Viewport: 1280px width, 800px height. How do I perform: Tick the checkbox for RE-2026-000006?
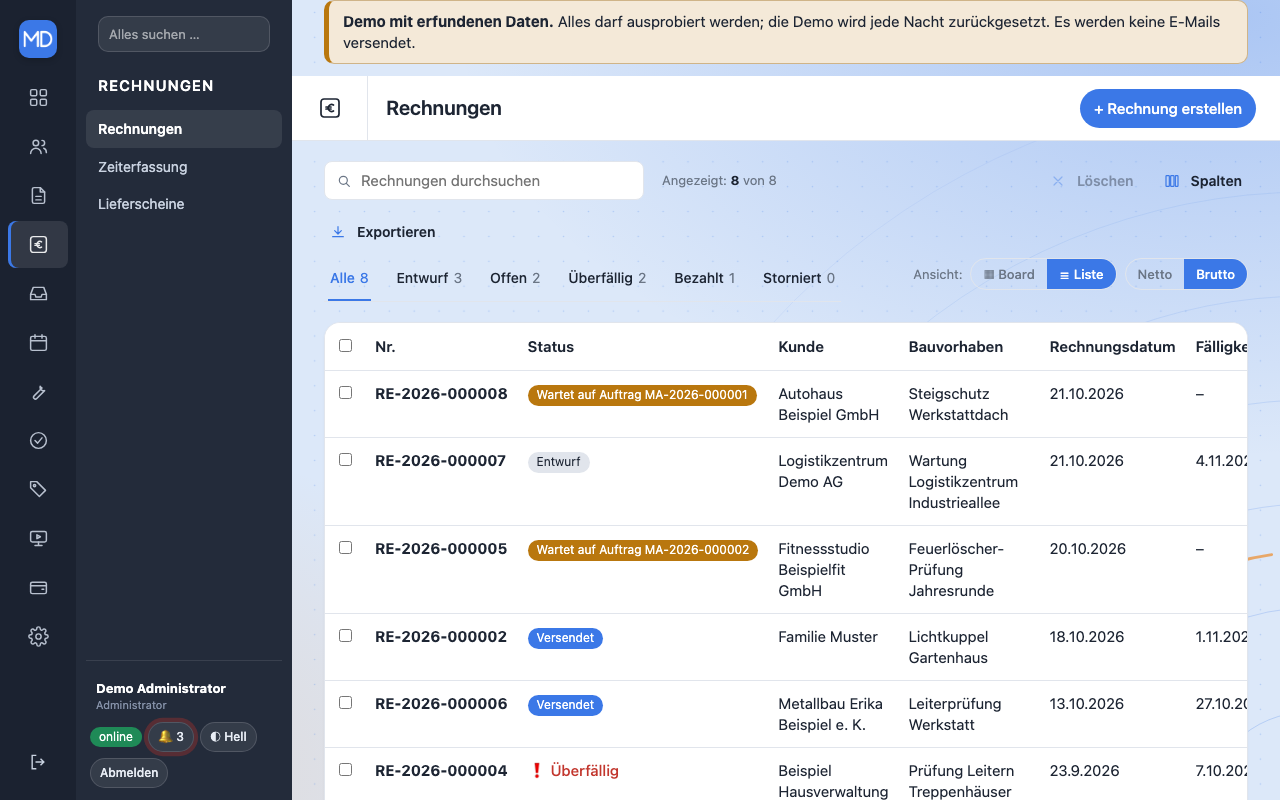(x=346, y=703)
